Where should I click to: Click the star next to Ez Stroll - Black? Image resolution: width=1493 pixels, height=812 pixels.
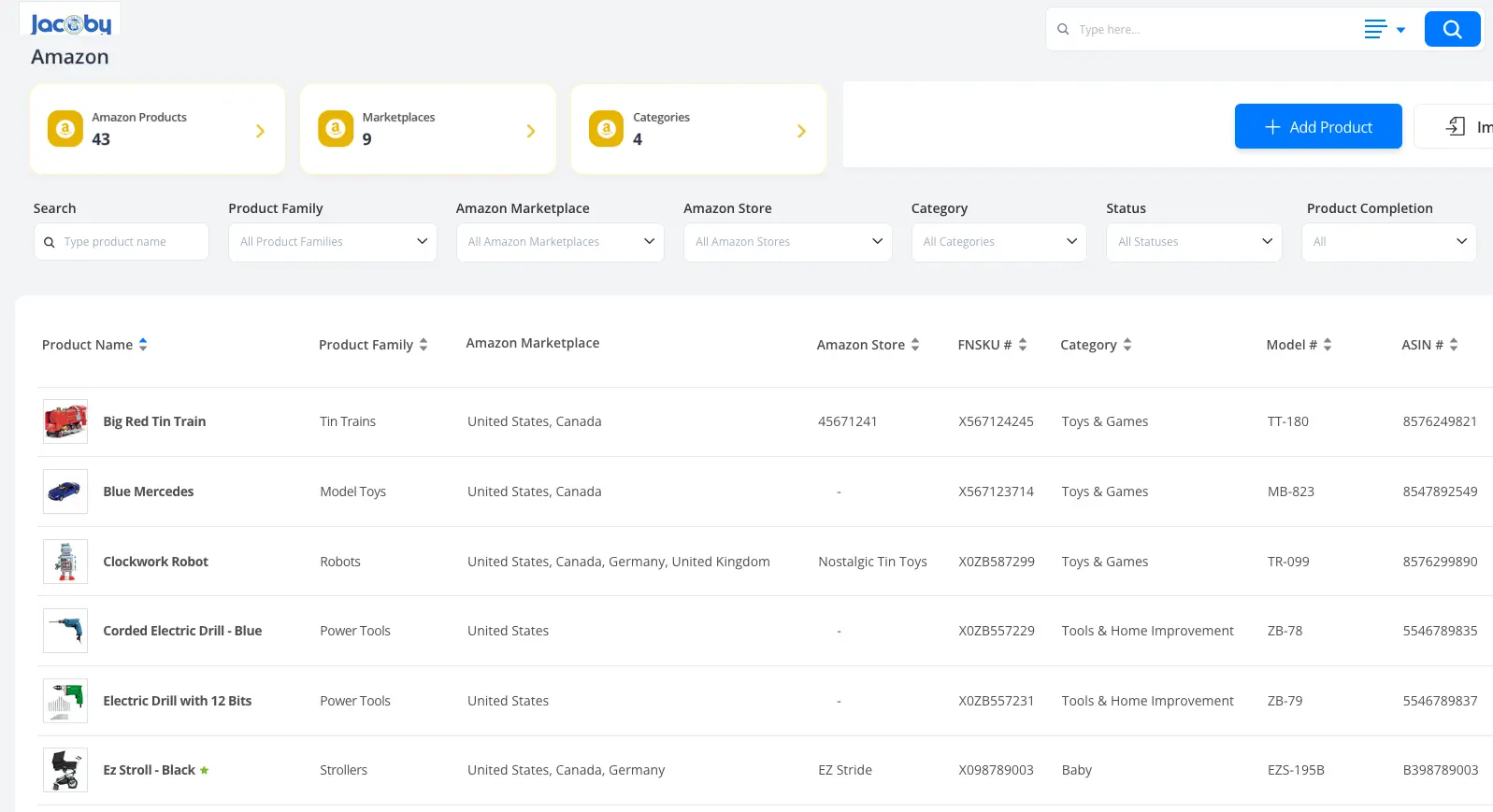click(204, 771)
